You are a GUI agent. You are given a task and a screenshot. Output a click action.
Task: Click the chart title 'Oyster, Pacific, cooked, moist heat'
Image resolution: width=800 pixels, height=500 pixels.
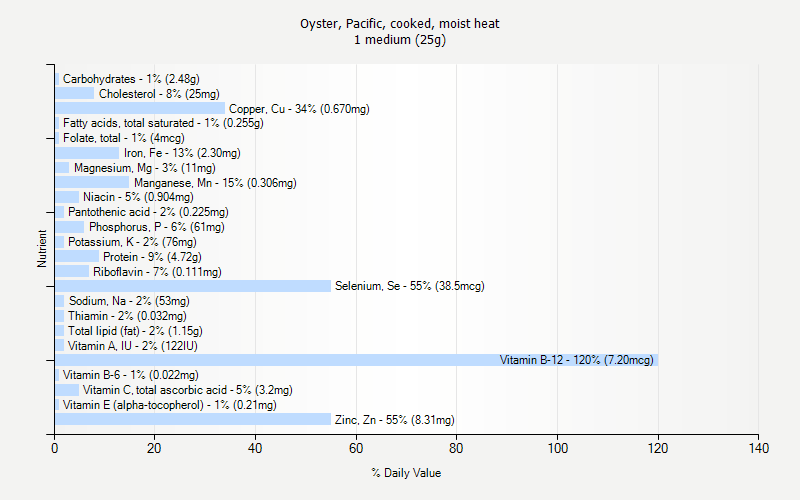[399, 24]
